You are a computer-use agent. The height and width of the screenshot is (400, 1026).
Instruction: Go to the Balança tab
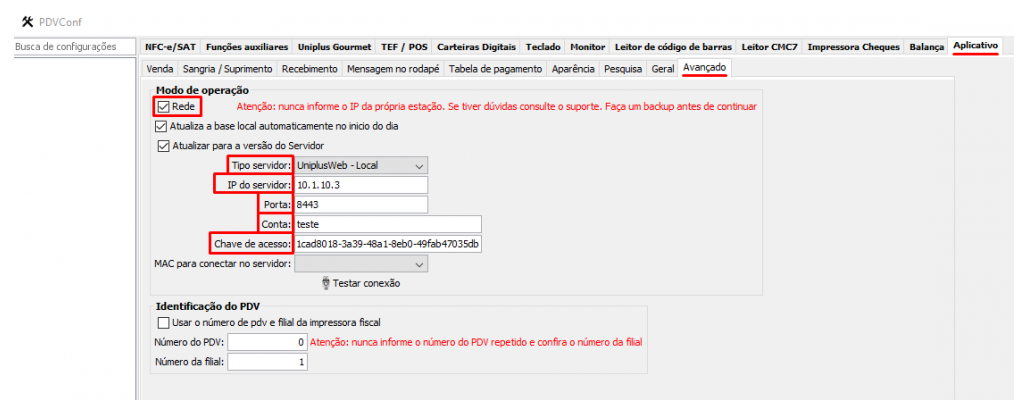click(x=925, y=47)
